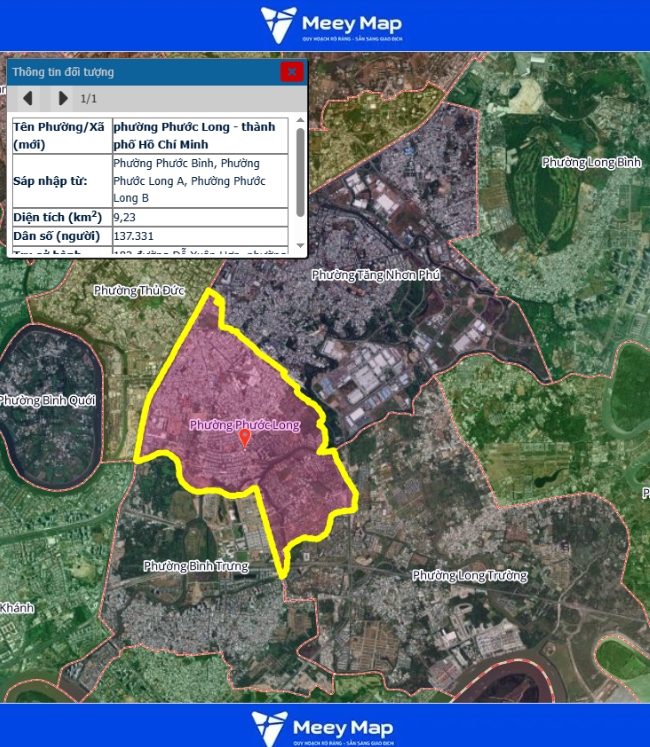The height and width of the screenshot is (747, 650).
Task: Click the popup's vertical scrollbar thumb
Action: tap(300, 170)
